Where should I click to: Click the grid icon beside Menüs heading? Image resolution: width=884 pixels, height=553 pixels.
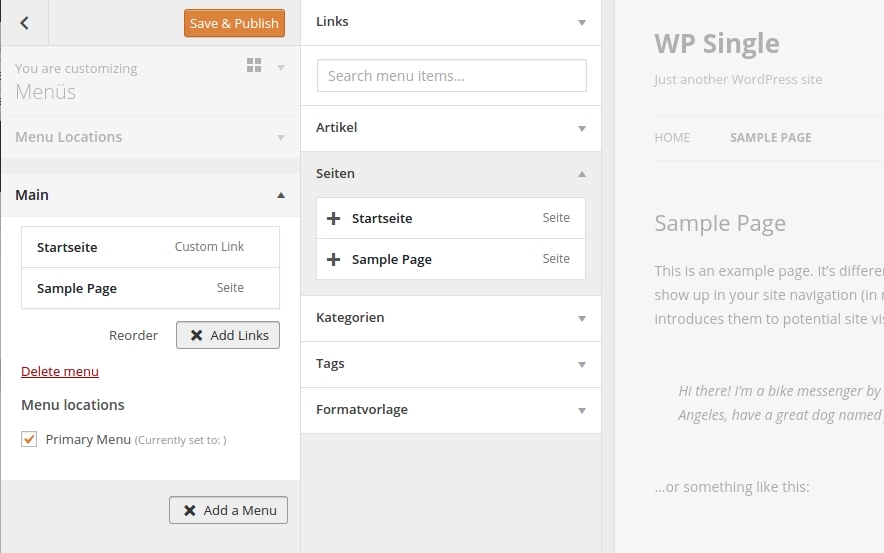coord(254,66)
